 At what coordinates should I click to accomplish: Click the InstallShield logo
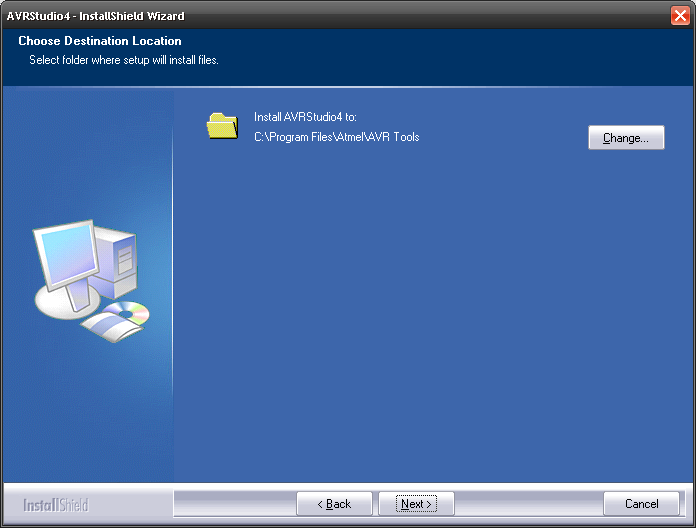pos(56,505)
